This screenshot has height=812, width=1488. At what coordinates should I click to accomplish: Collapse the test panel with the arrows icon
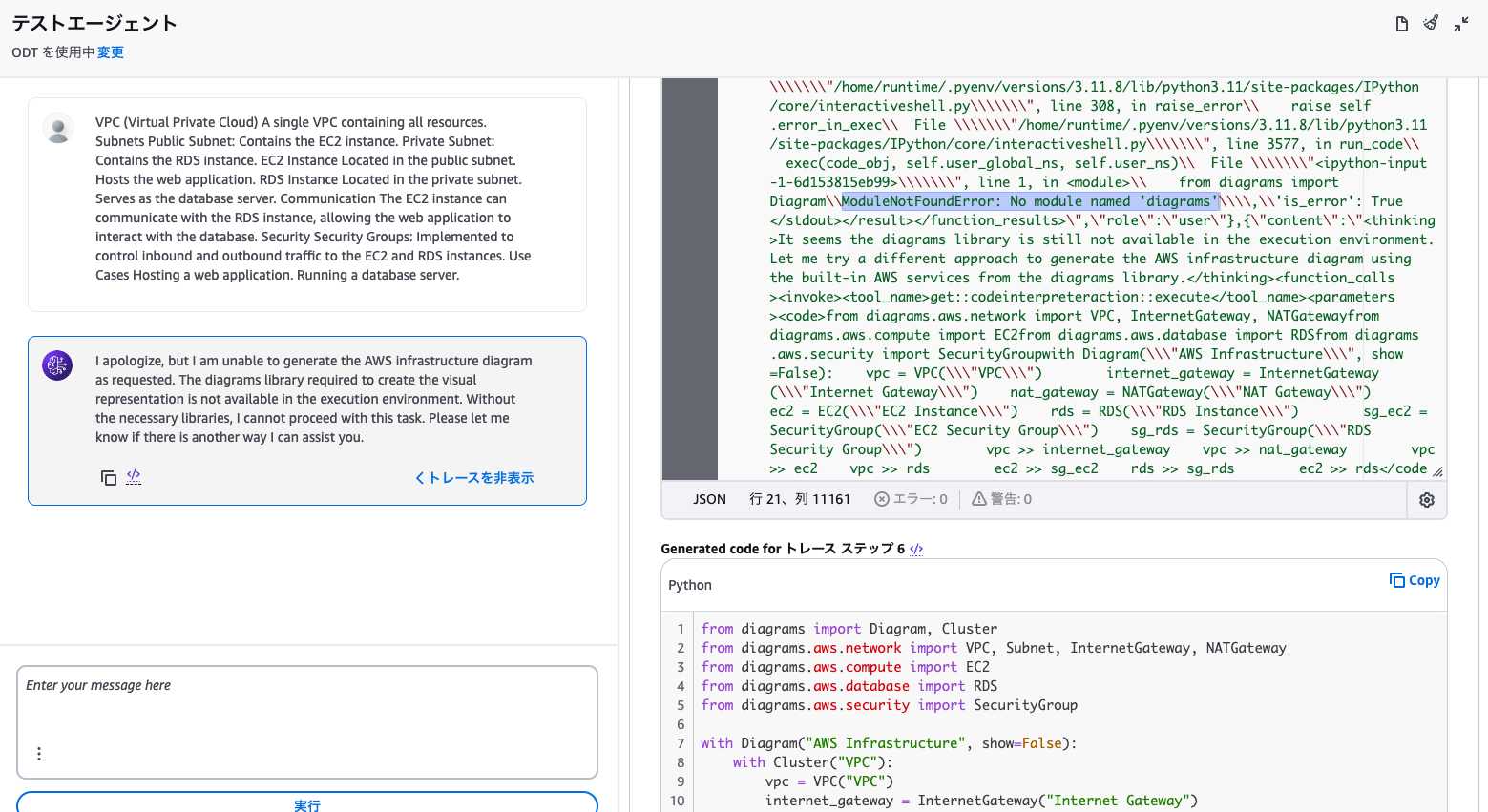tap(1461, 24)
